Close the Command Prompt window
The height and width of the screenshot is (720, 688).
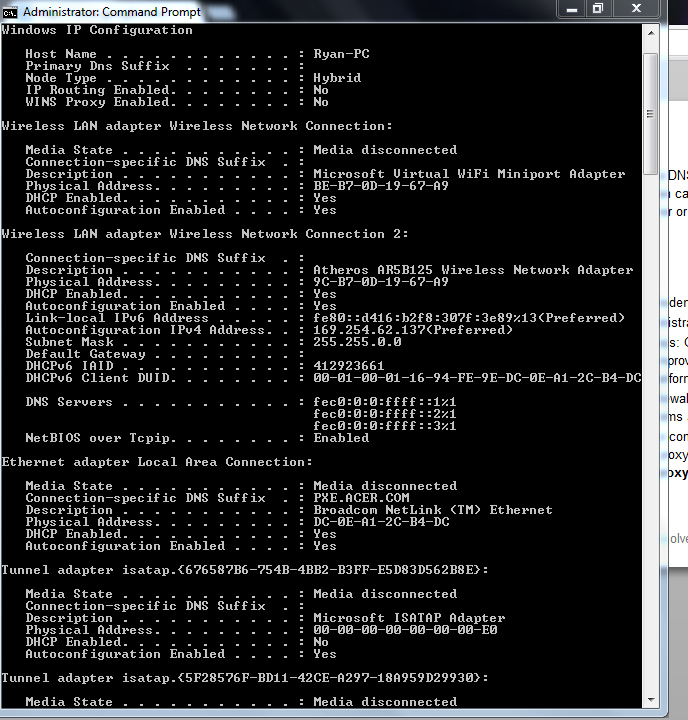636,9
